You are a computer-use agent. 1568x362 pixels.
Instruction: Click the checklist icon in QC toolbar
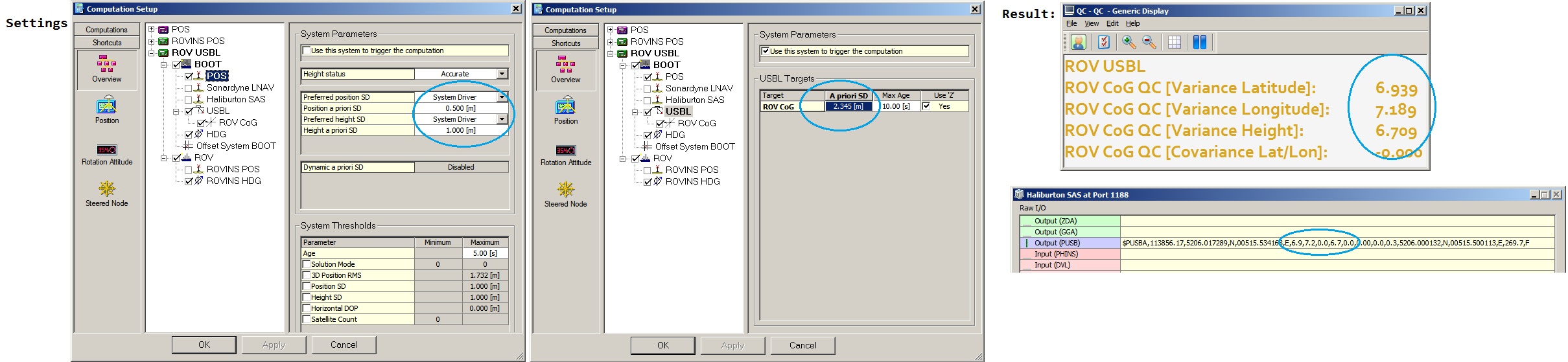coord(1104,42)
